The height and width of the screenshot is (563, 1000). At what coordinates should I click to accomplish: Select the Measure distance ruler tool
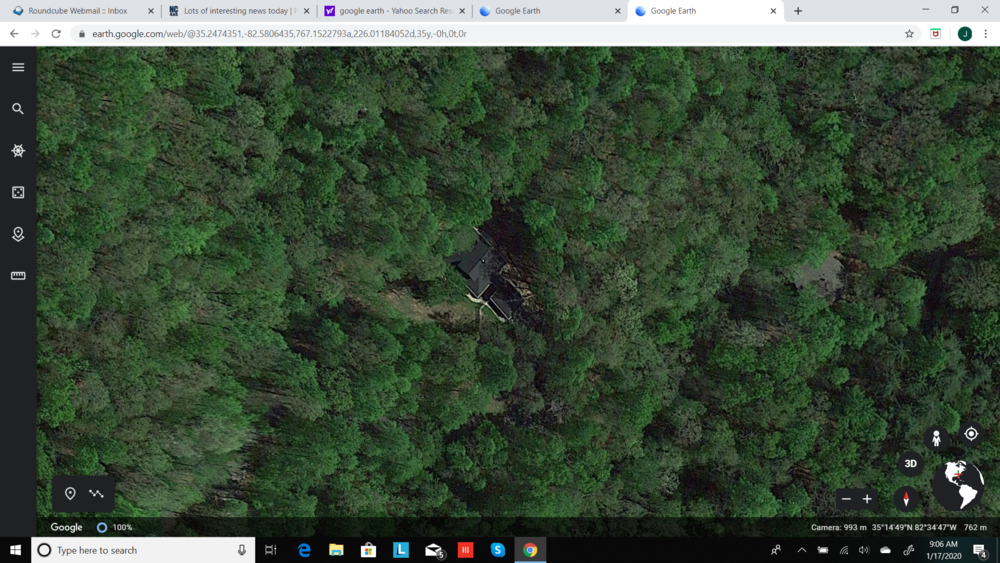click(x=18, y=276)
